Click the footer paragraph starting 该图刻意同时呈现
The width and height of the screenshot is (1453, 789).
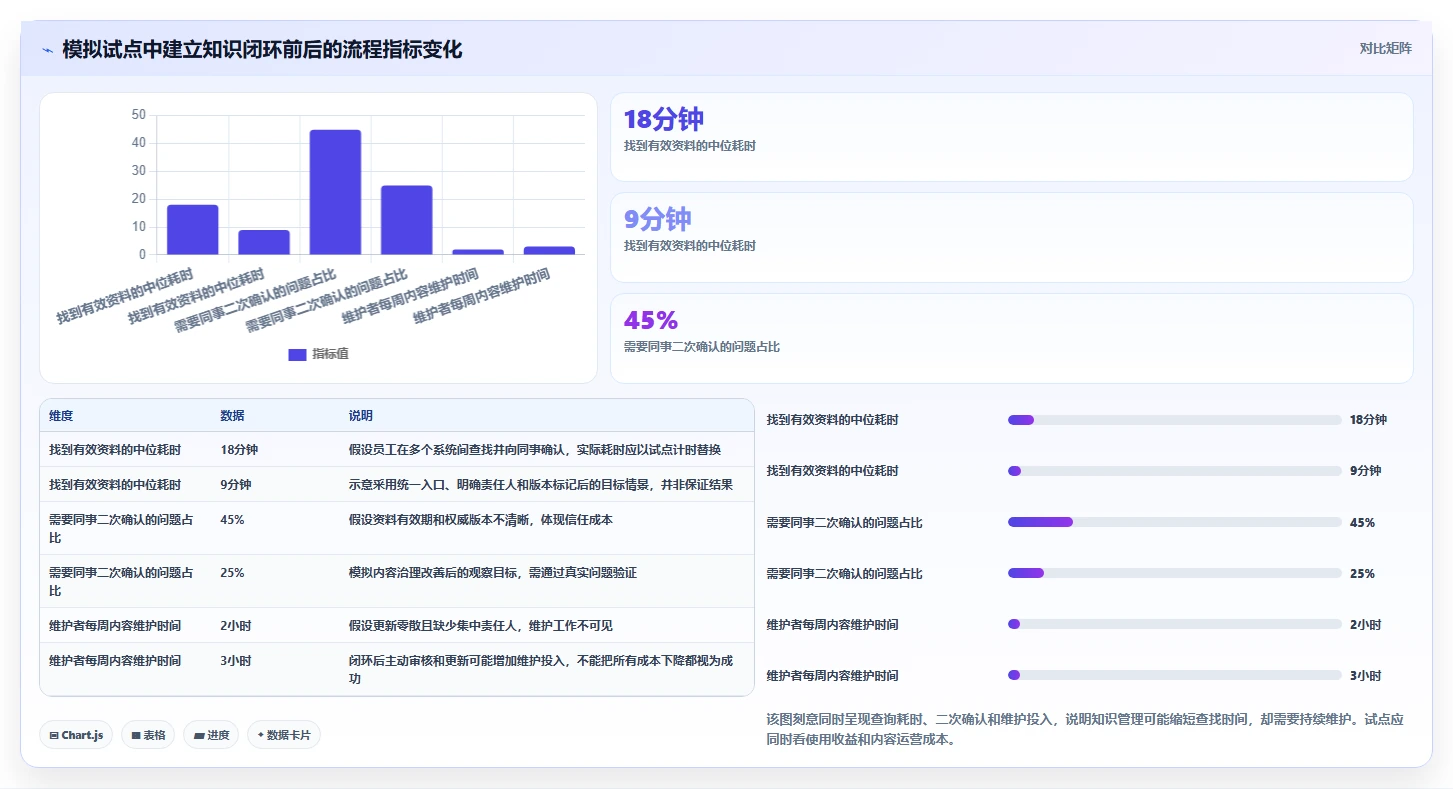click(1085, 730)
